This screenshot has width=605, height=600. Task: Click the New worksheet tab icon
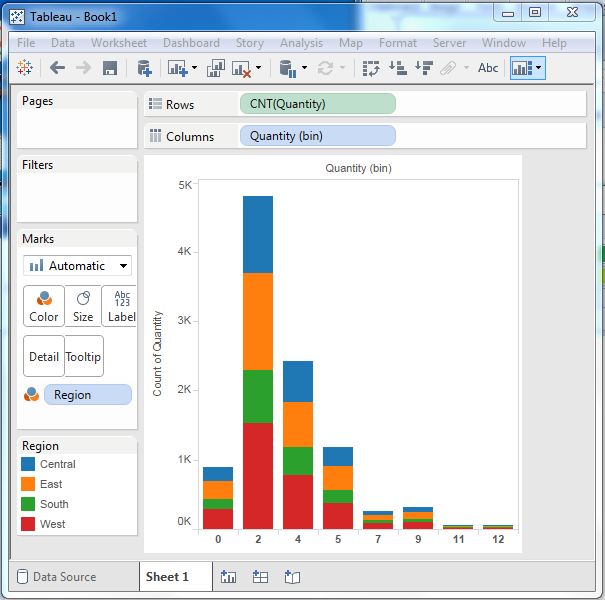pyautogui.click(x=228, y=577)
